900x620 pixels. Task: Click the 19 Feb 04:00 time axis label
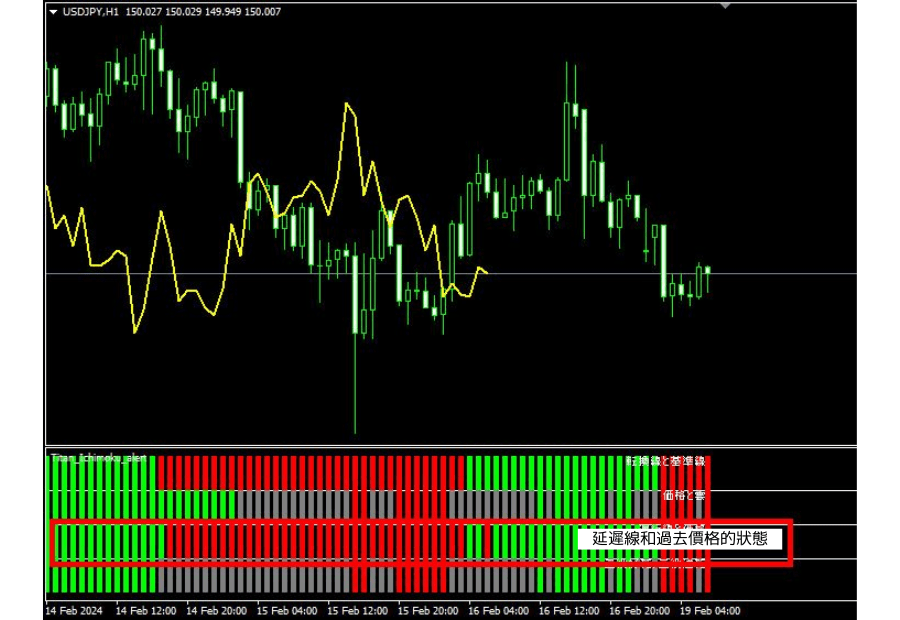point(711,609)
